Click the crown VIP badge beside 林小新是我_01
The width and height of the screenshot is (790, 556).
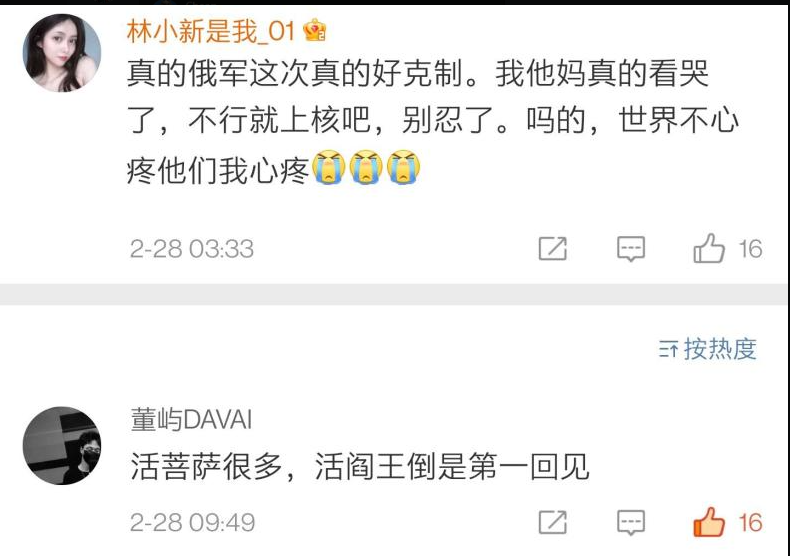click(314, 30)
